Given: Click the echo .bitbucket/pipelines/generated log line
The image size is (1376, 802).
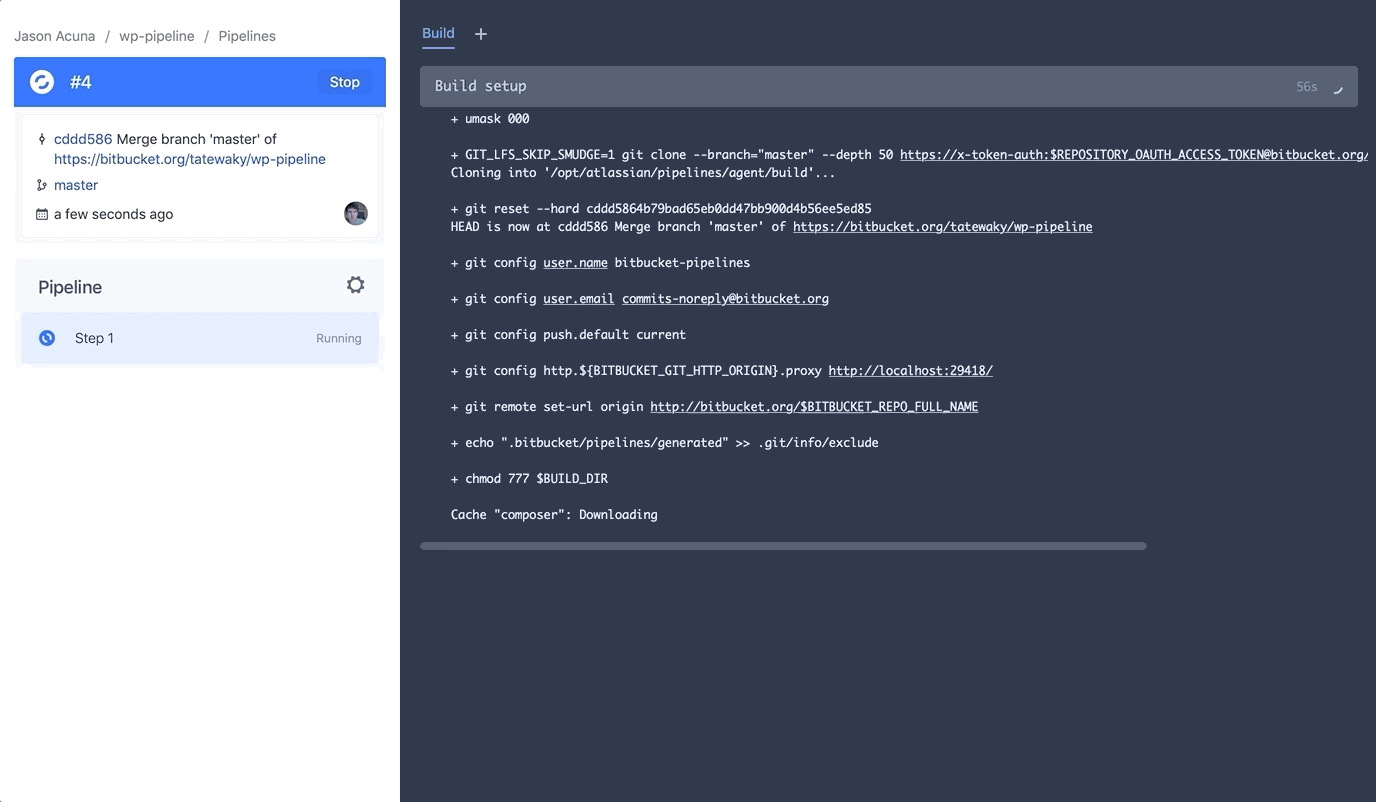Looking at the screenshot, I should pos(665,443).
